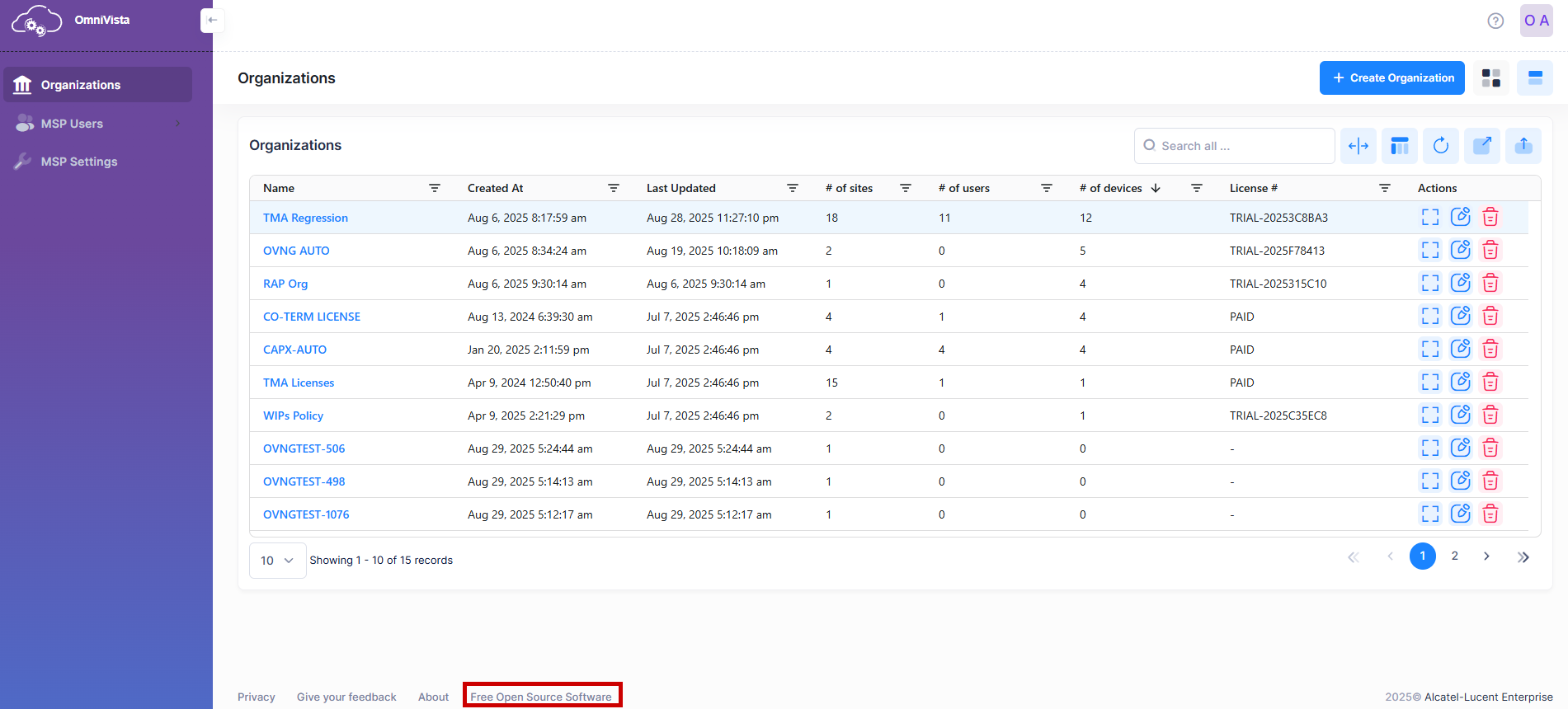Collapse the sidebar with the arrow button
The height and width of the screenshot is (709, 1568).
point(212,20)
